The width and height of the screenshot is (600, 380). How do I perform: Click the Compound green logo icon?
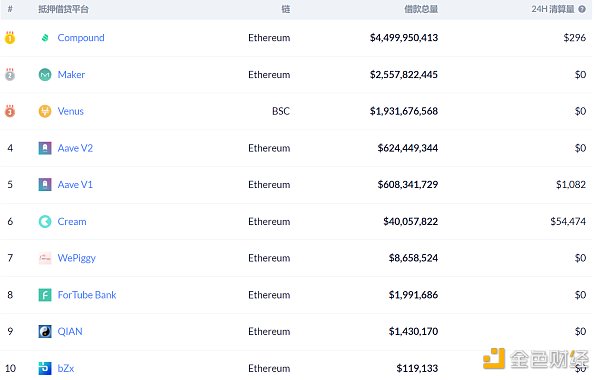coord(45,38)
